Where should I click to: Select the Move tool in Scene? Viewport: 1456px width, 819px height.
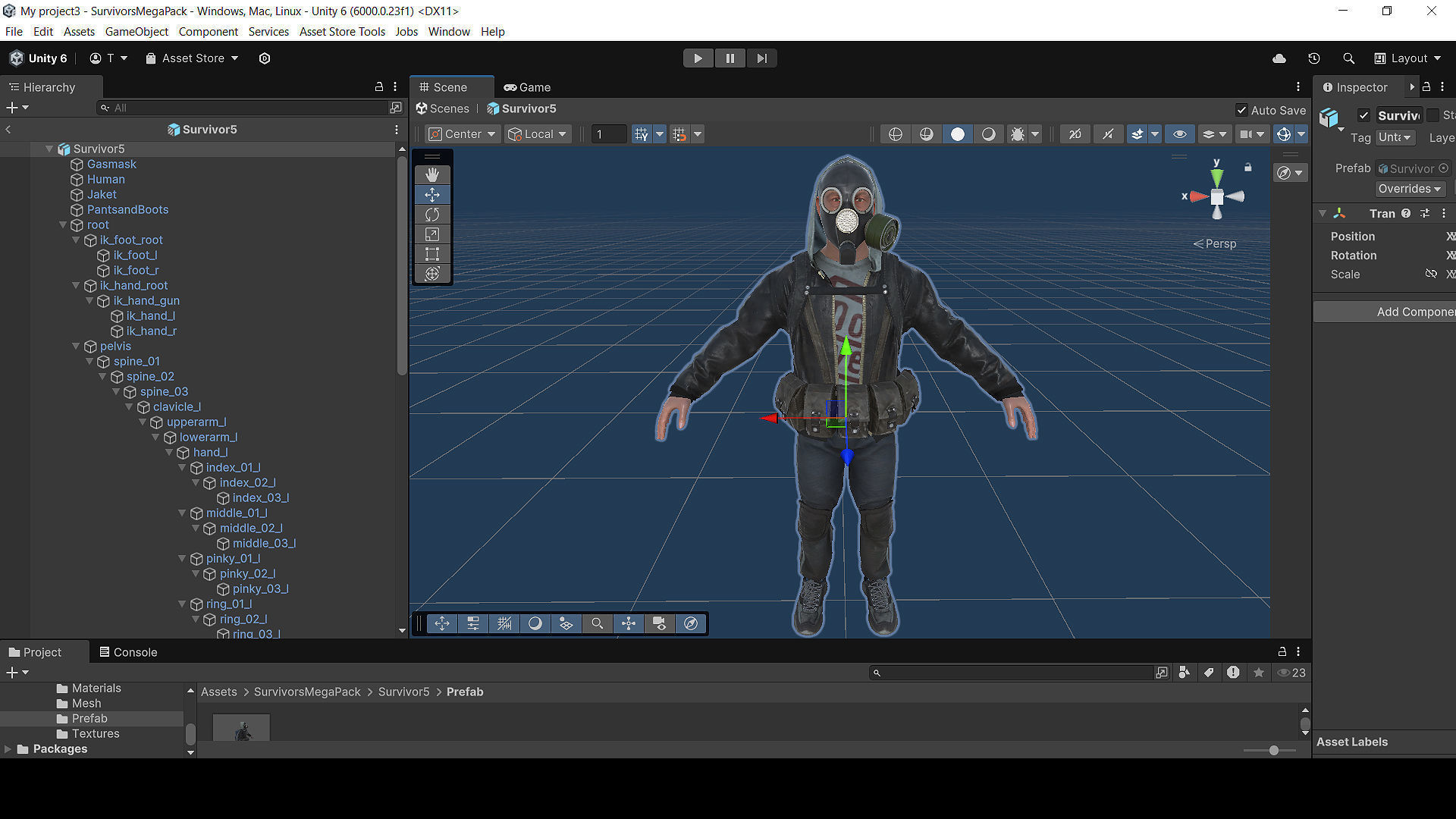point(432,195)
